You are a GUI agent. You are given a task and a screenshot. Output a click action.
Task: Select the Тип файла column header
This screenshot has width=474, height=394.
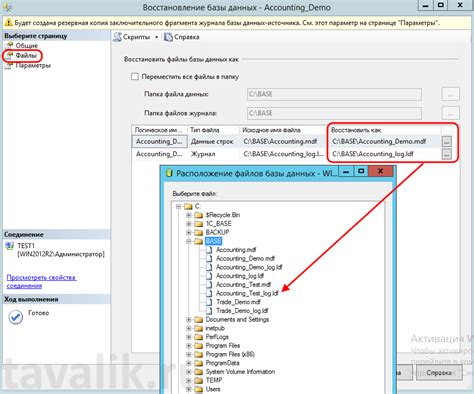pos(213,130)
